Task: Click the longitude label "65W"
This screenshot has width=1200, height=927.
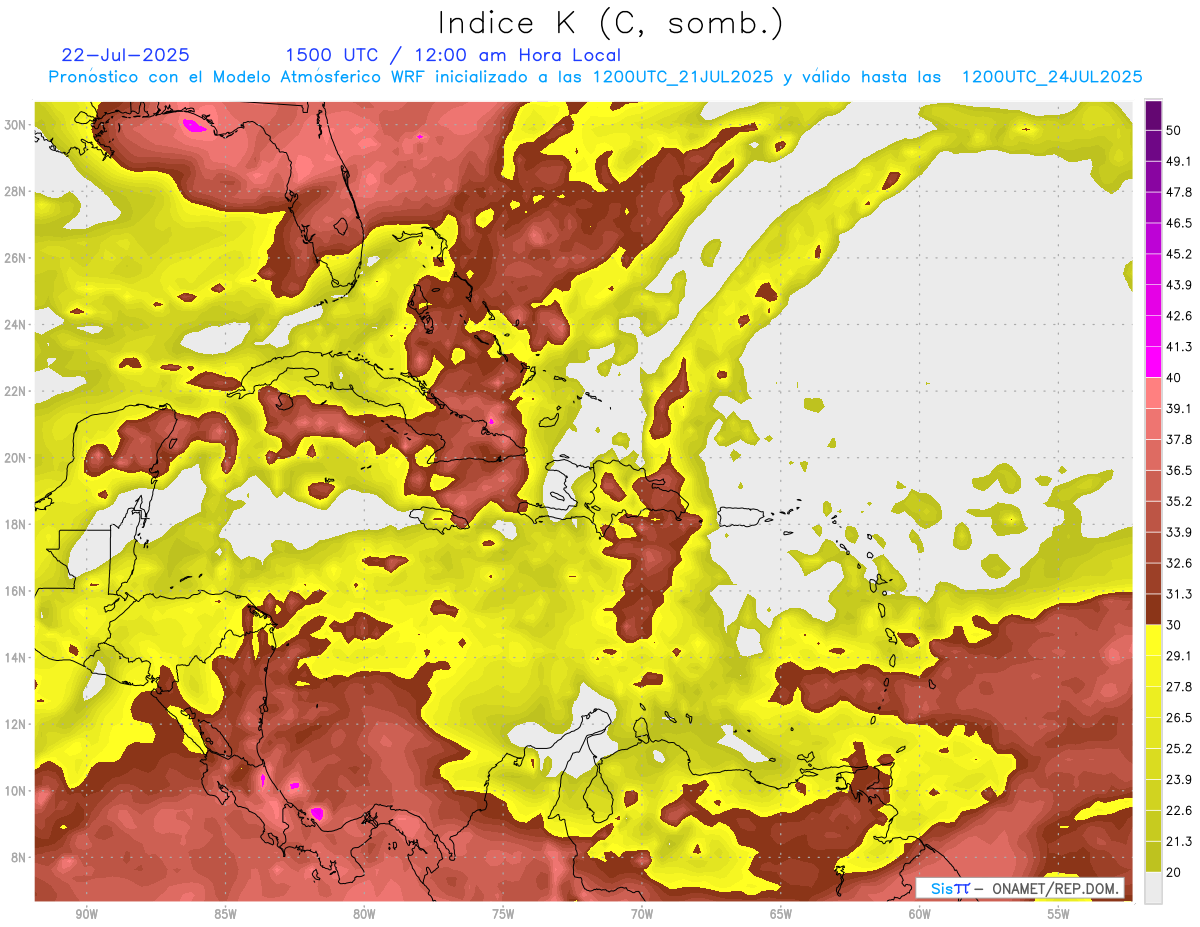Action: coord(781,914)
